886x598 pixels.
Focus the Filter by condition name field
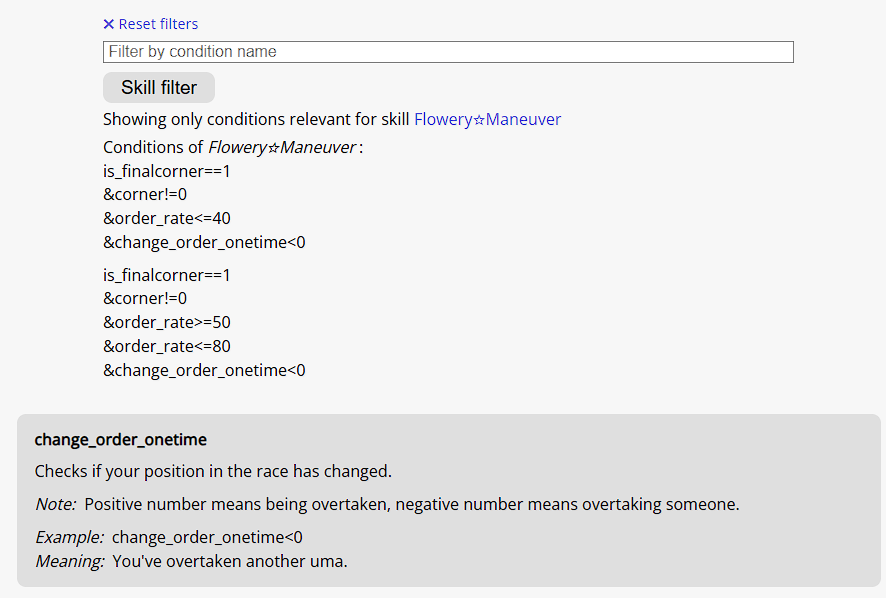click(x=448, y=52)
